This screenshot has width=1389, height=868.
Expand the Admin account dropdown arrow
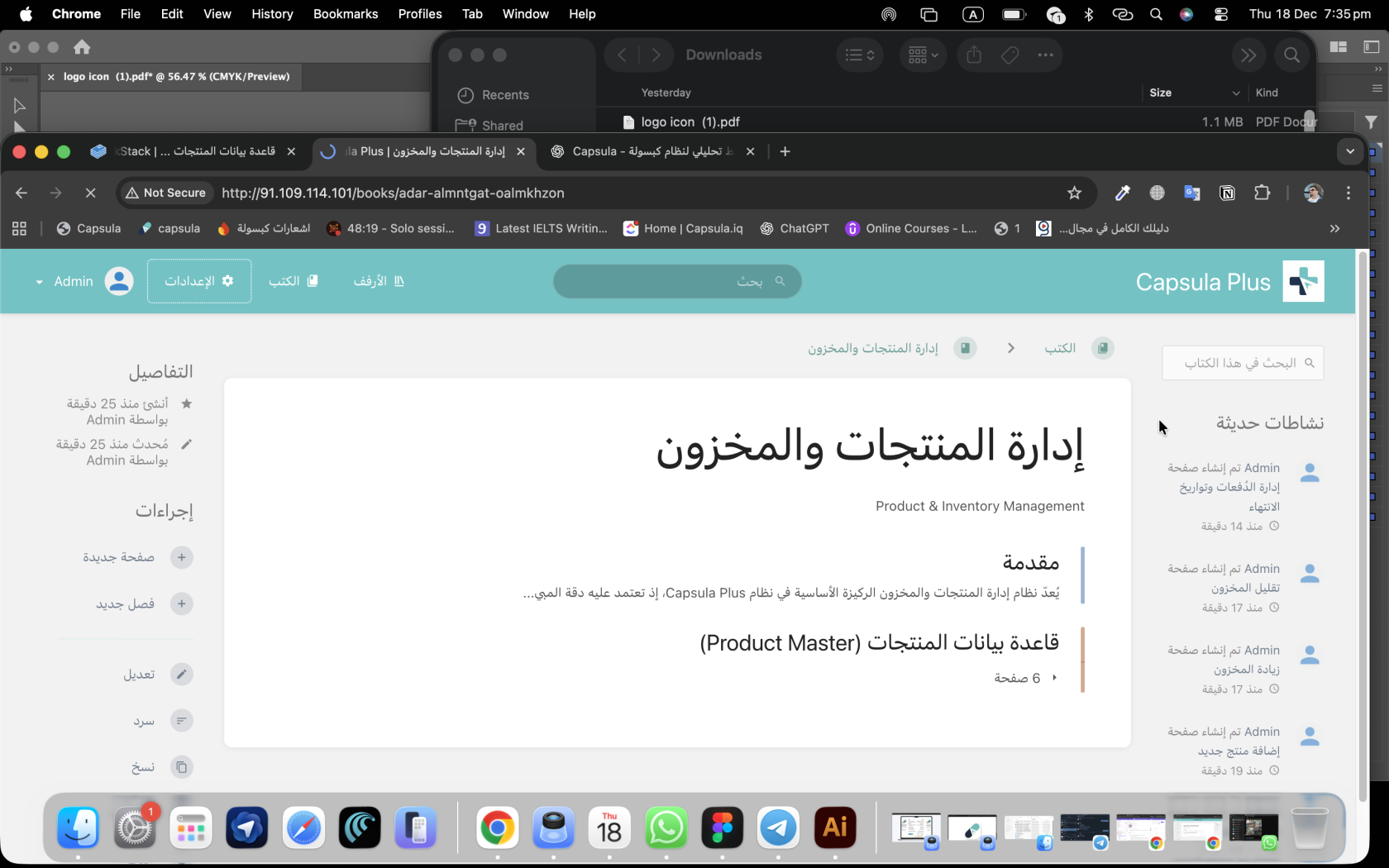coord(39,282)
